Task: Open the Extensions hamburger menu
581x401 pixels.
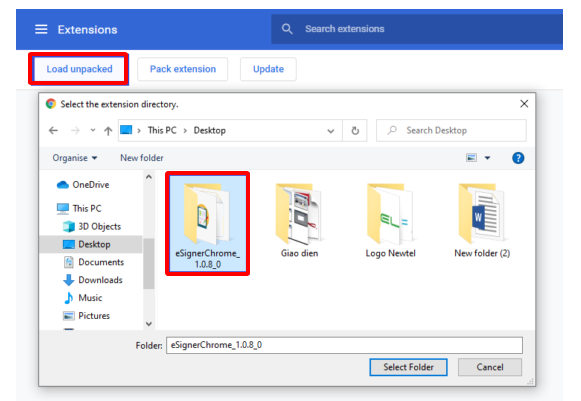Action: pyautogui.click(x=41, y=29)
